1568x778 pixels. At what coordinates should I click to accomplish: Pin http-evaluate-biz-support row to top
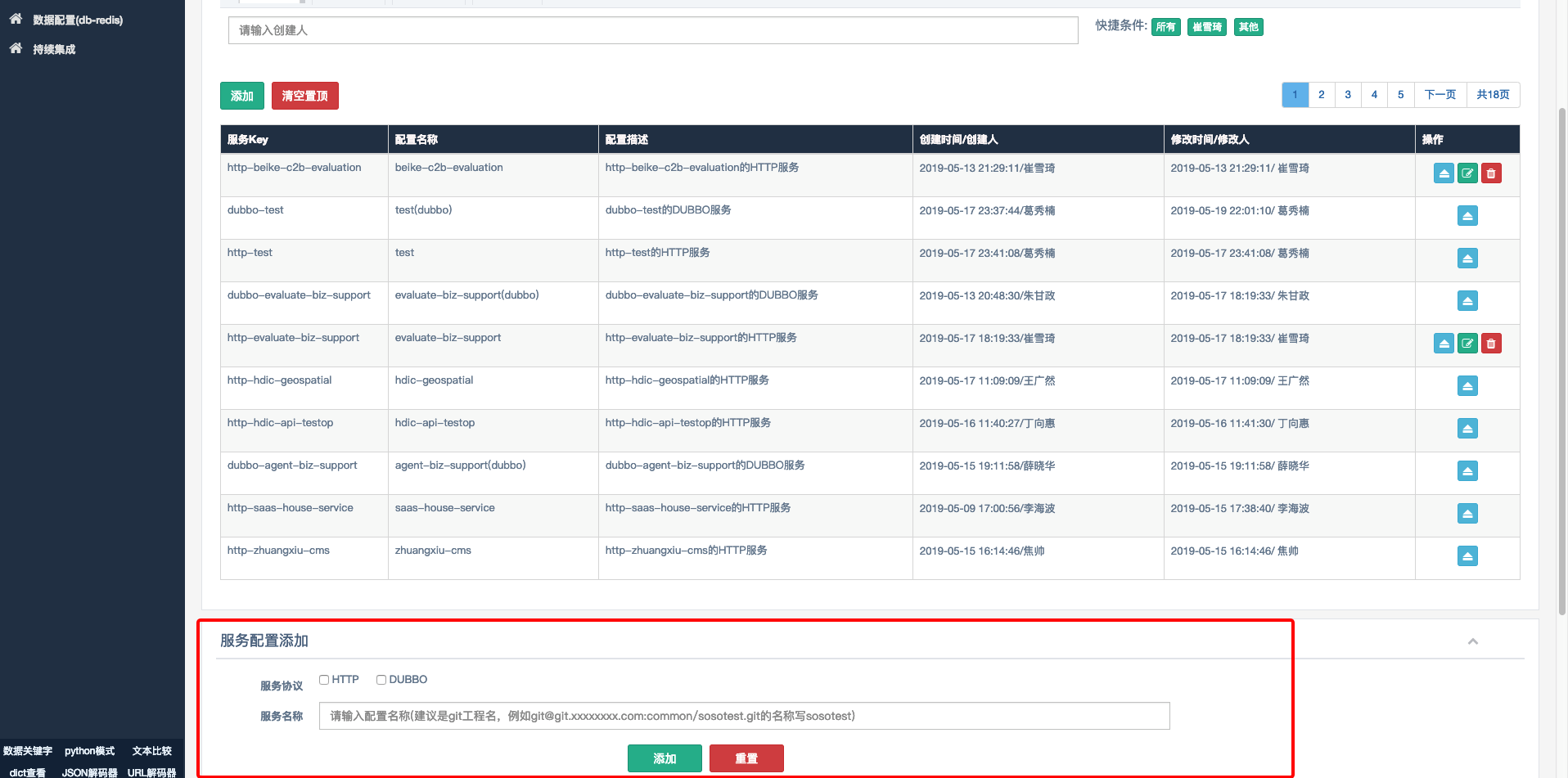[1444, 344]
